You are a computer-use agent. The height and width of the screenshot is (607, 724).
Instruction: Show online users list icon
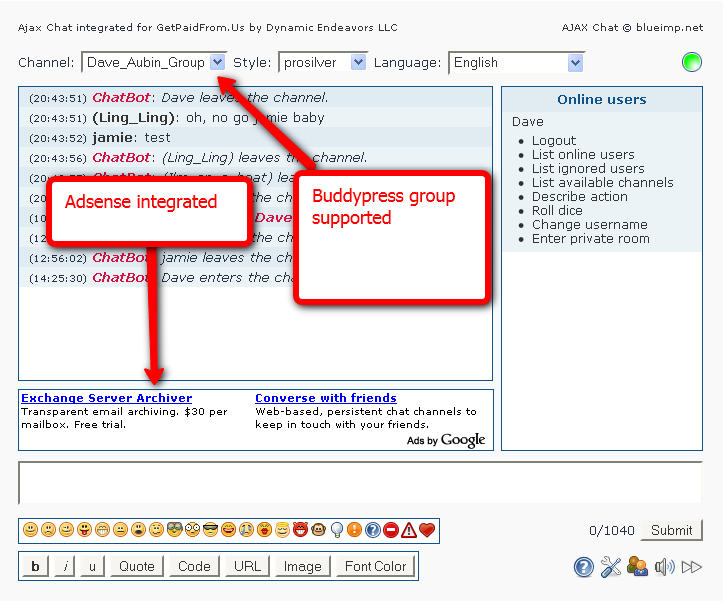tap(638, 568)
